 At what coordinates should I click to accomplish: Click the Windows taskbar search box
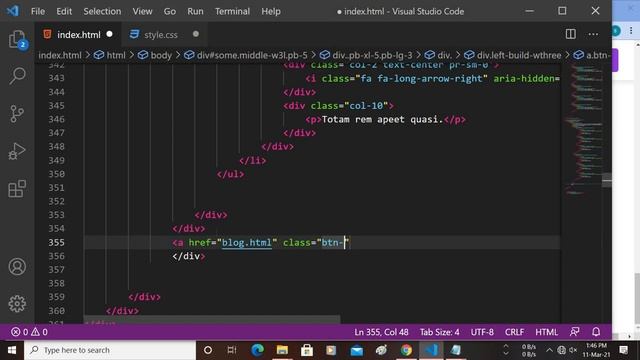[x=110, y=350]
